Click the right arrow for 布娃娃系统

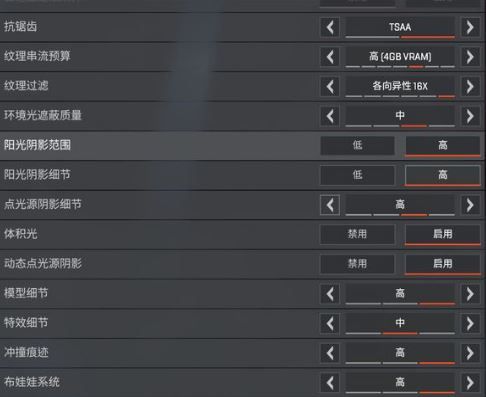(470, 382)
